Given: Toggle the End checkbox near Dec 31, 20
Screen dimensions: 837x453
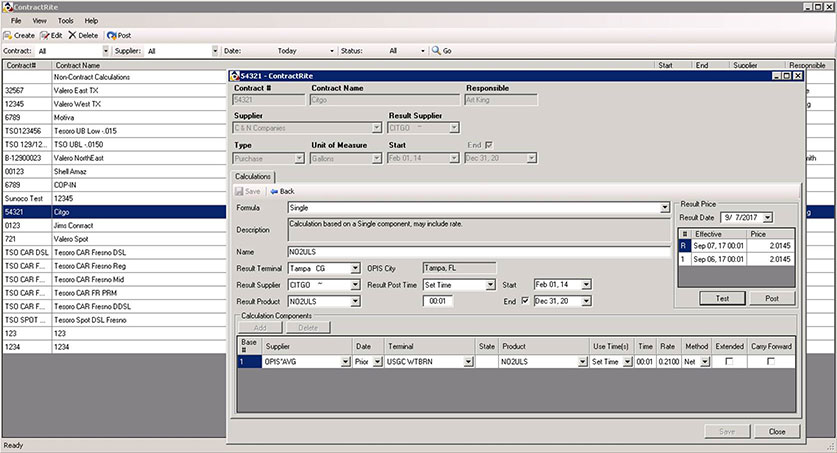Looking at the screenshot, I should pyautogui.click(x=525, y=301).
